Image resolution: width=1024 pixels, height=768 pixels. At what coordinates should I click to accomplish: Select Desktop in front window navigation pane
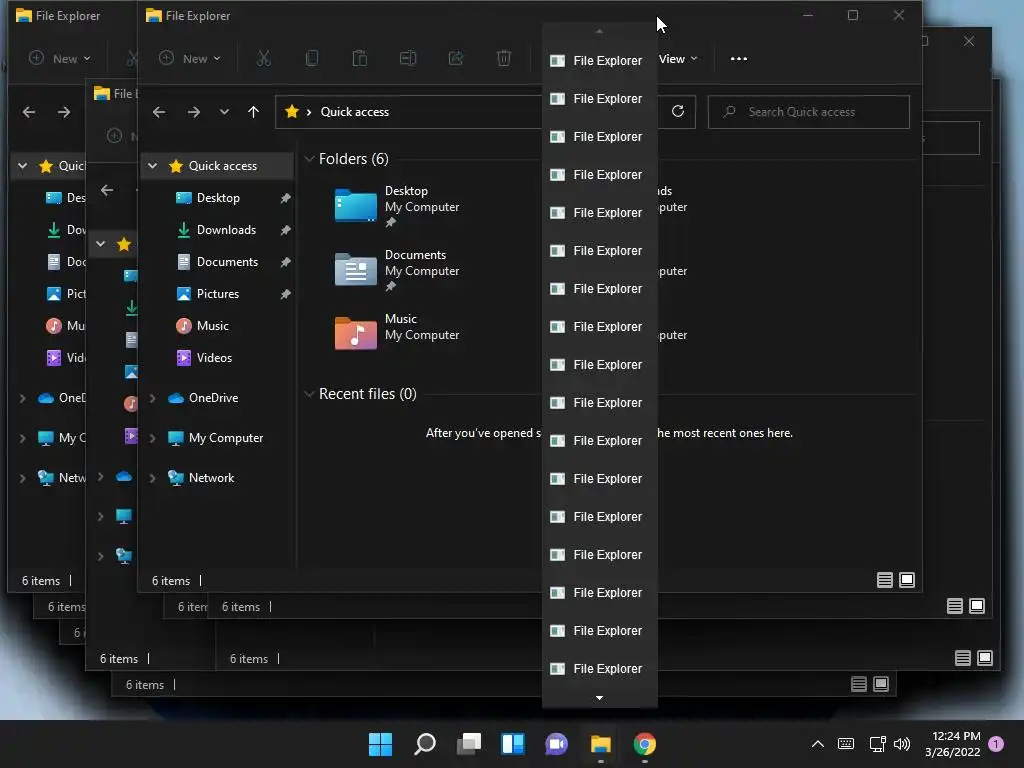(x=218, y=198)
